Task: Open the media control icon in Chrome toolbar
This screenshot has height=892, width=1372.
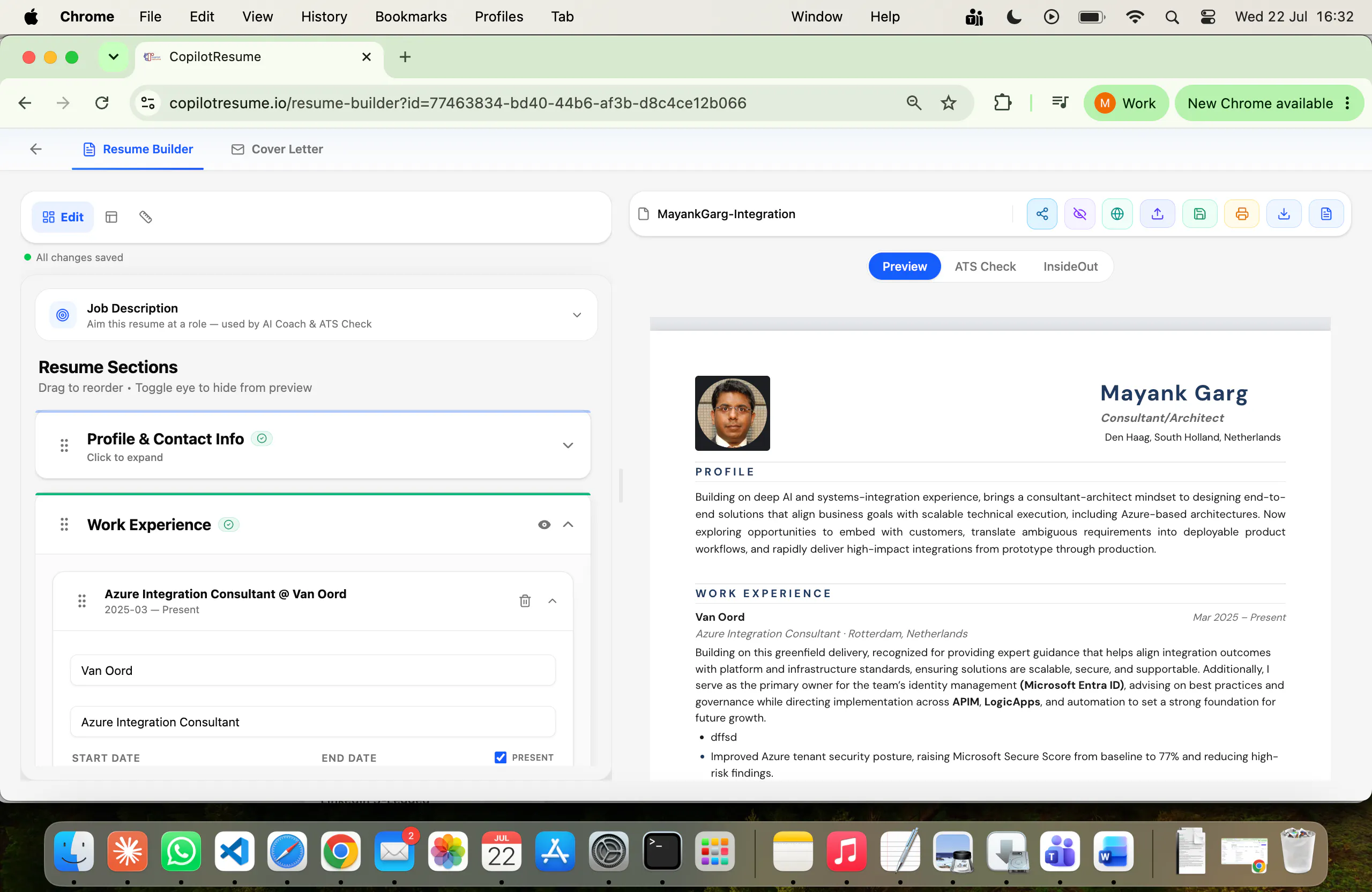Action: pos(1060,103)
